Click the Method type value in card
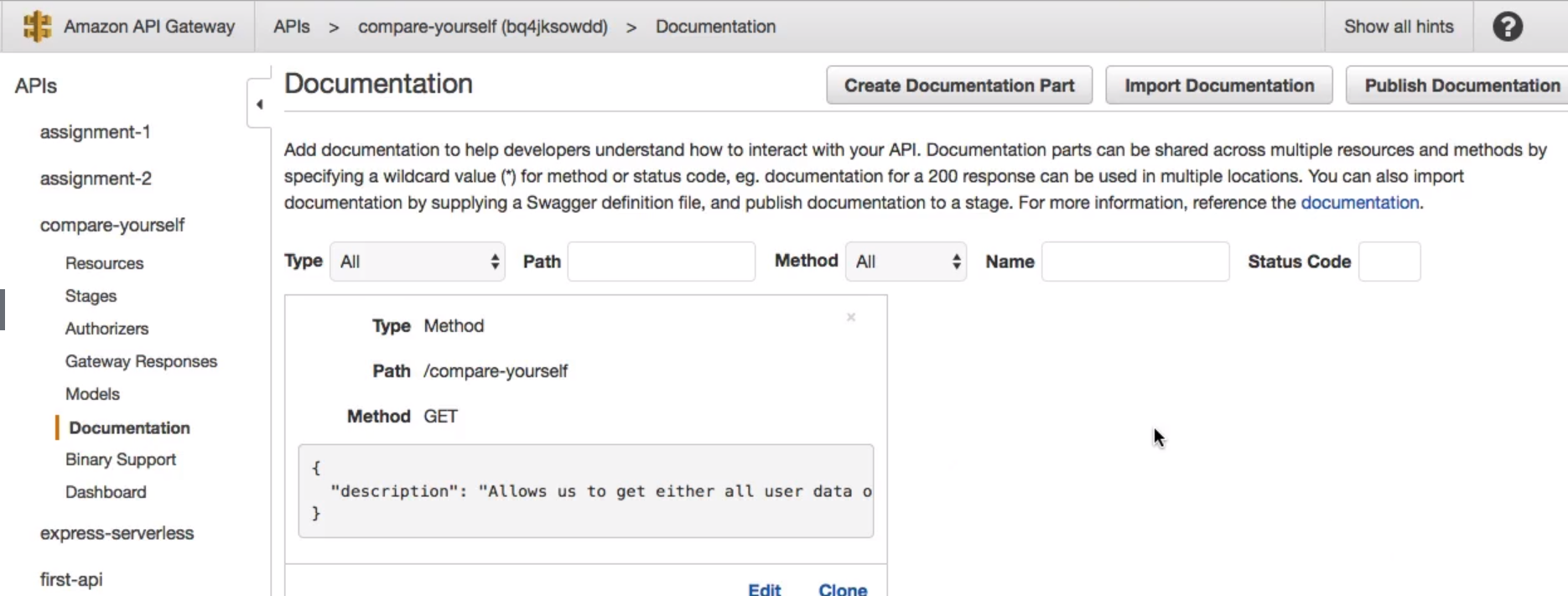The image size is (1568, 596). pyautogui.click(x=454, y=326)
